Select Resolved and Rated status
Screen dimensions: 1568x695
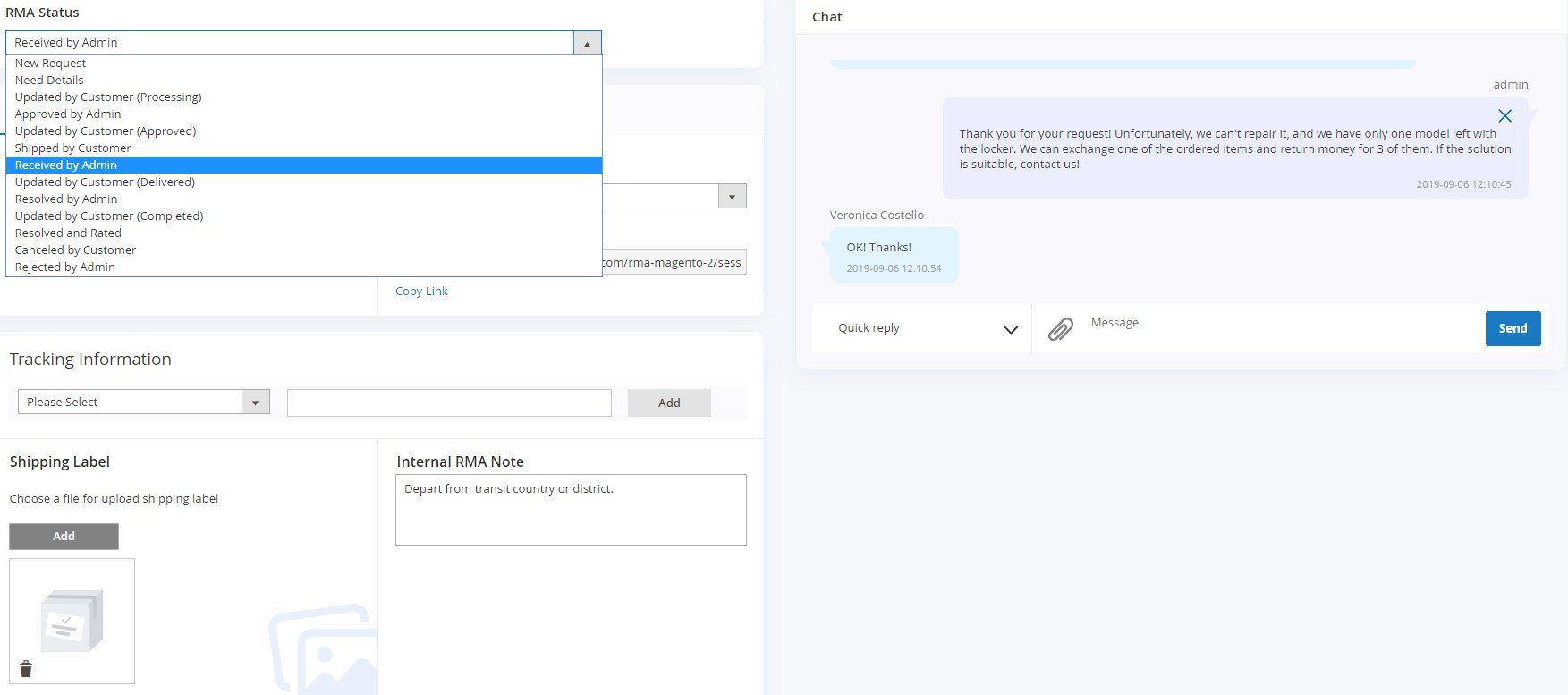tap(304, 233)
